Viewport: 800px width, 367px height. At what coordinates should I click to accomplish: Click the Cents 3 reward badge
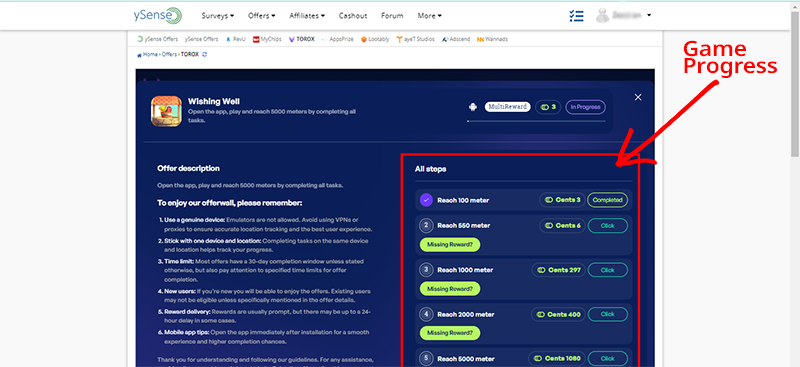coord(562,200)
